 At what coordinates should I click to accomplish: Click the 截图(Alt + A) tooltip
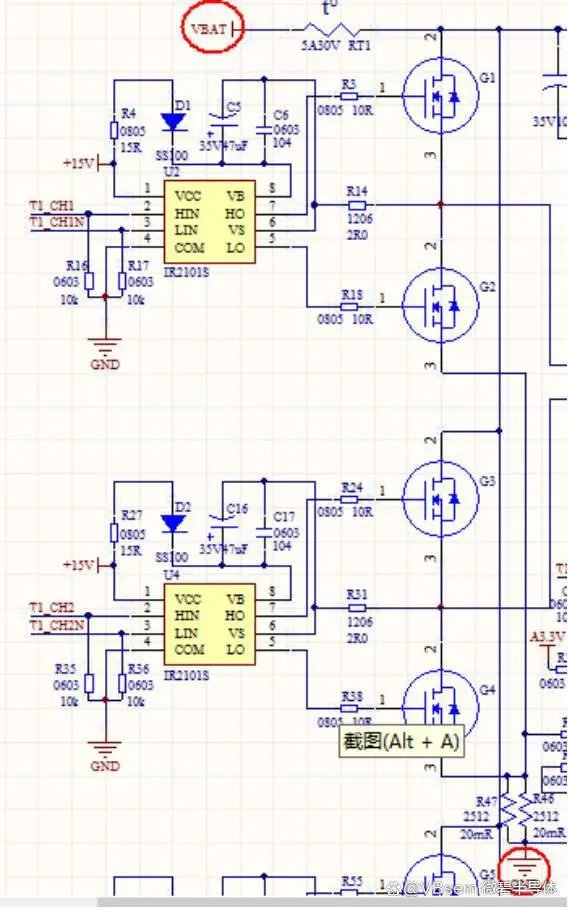click(x=401, y=741)
